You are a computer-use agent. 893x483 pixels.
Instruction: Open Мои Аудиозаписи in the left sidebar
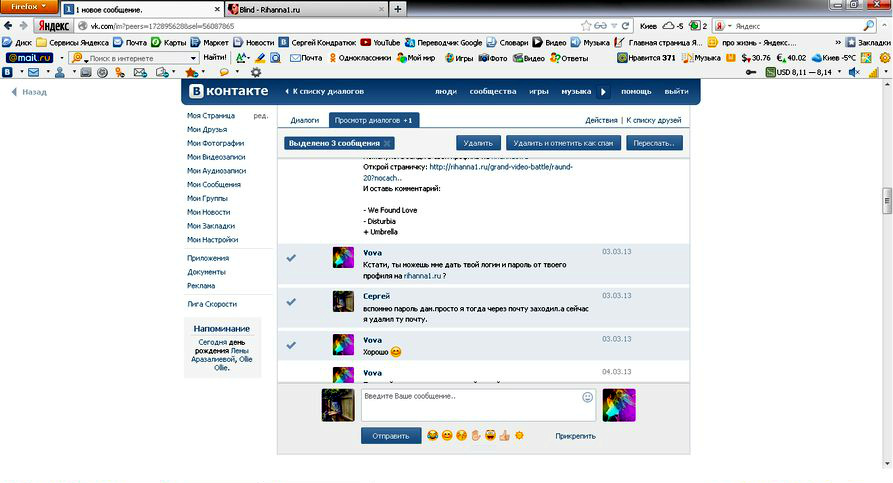tap(216, 171)
